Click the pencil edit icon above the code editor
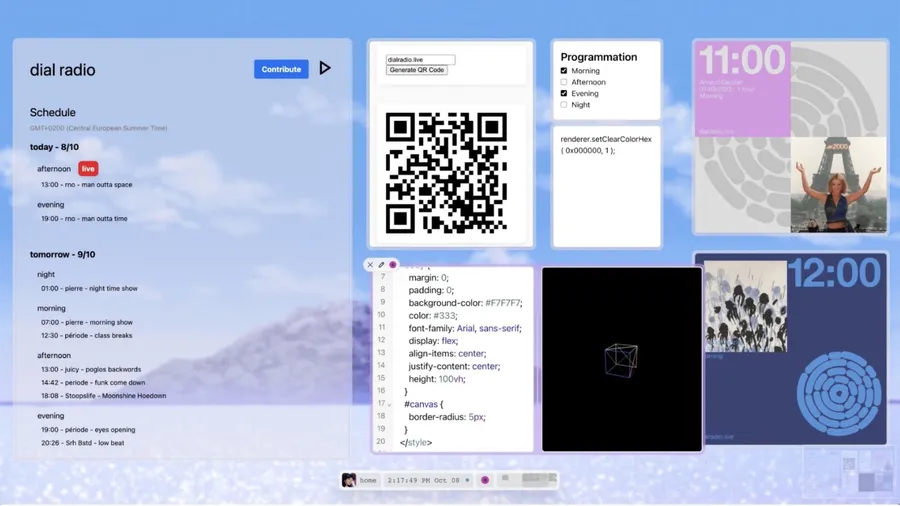Screen dimensions: 900x506 coord(381,264)
